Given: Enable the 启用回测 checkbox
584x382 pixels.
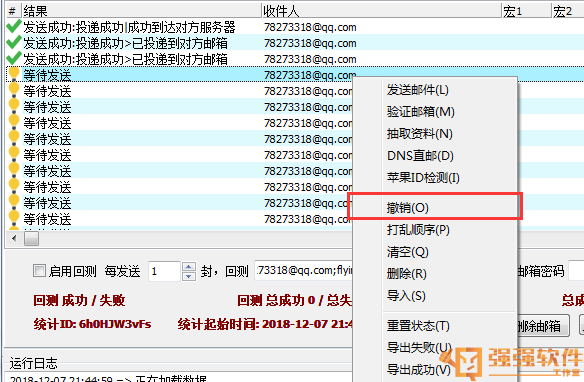Looking at the screenshot, I should point(39,271).
